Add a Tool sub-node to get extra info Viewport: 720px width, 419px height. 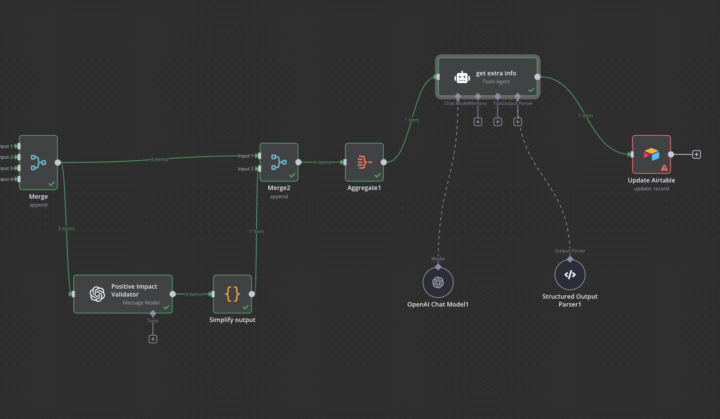click(497, 122)
